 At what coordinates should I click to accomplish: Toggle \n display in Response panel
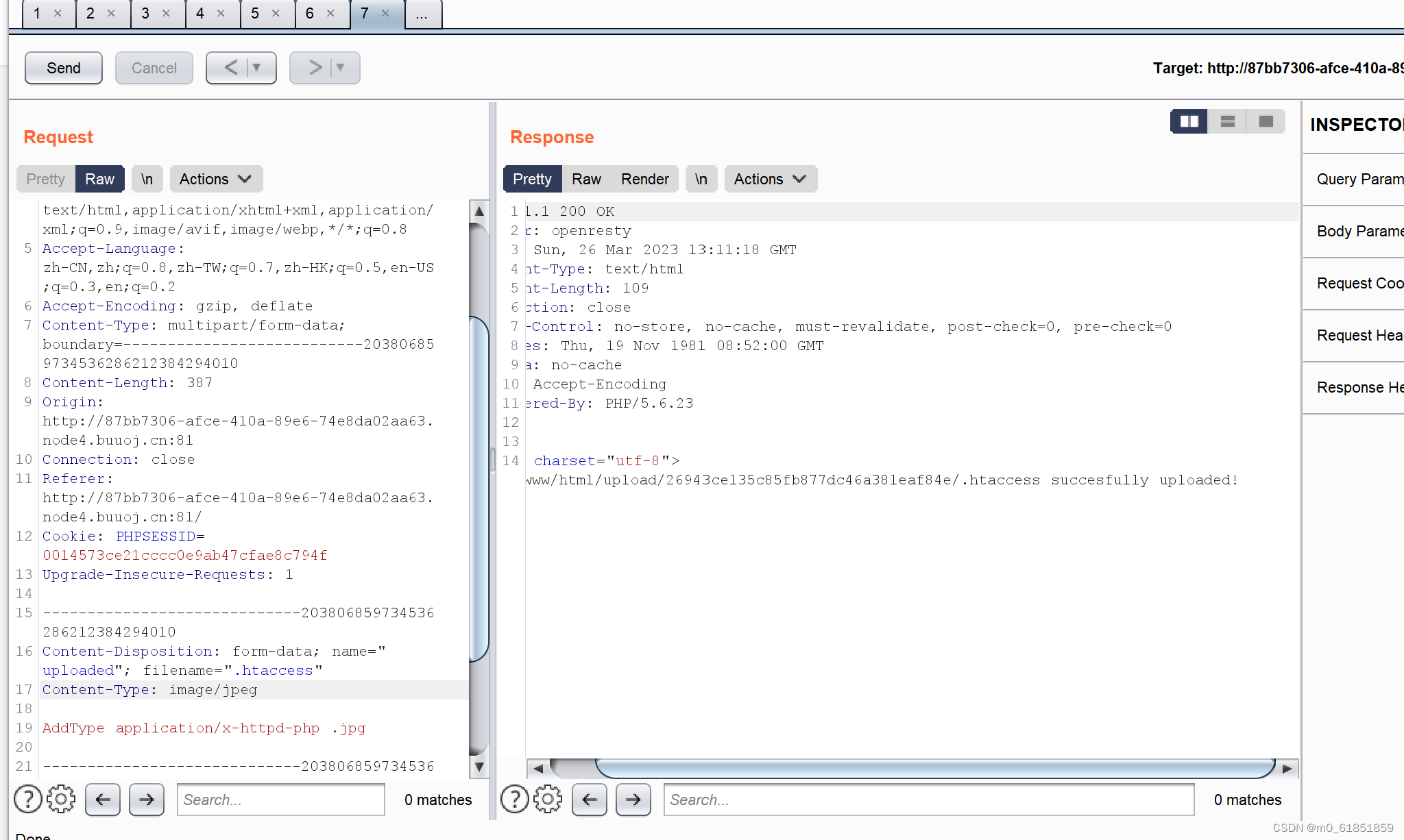coord(701,179)
